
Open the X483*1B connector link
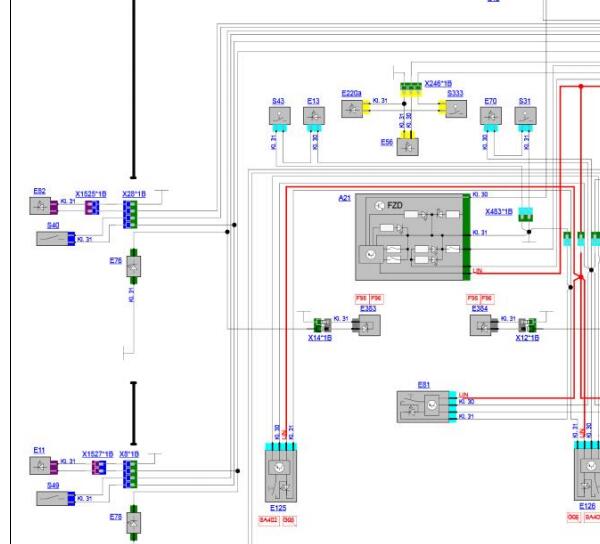coord(499,212)
